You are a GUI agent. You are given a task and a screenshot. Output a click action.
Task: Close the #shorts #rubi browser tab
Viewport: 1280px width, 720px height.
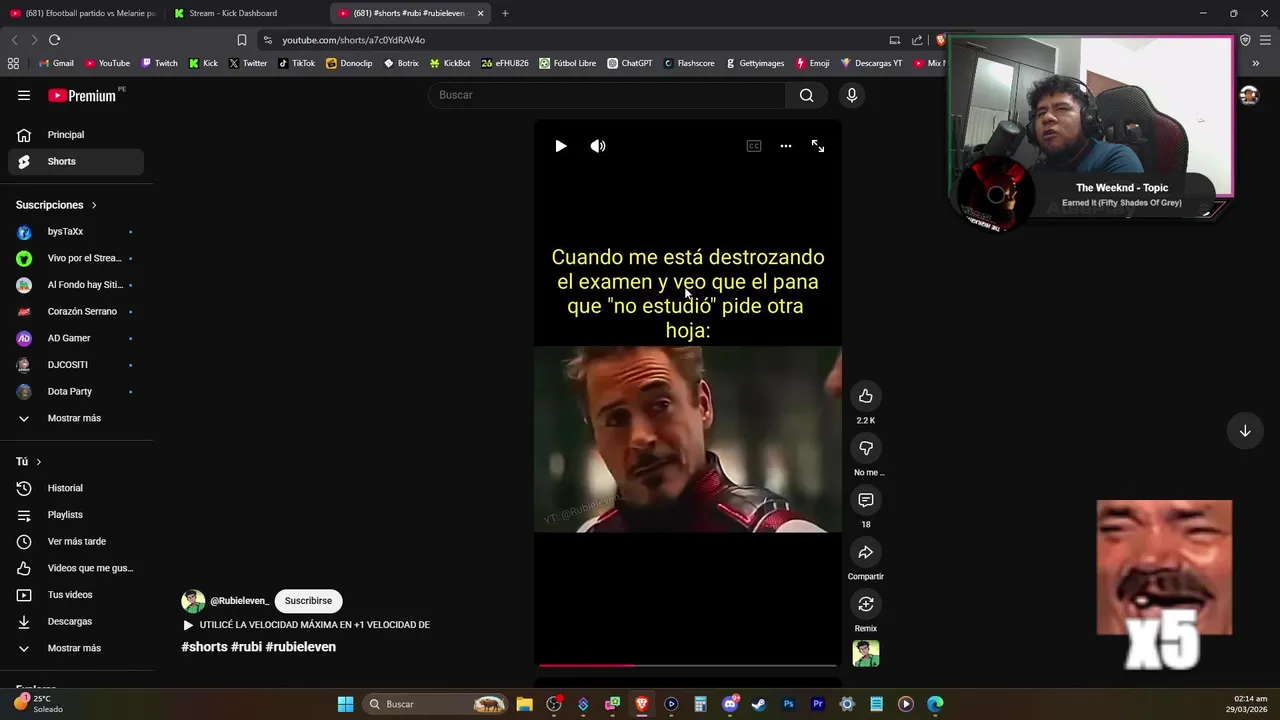480,13
